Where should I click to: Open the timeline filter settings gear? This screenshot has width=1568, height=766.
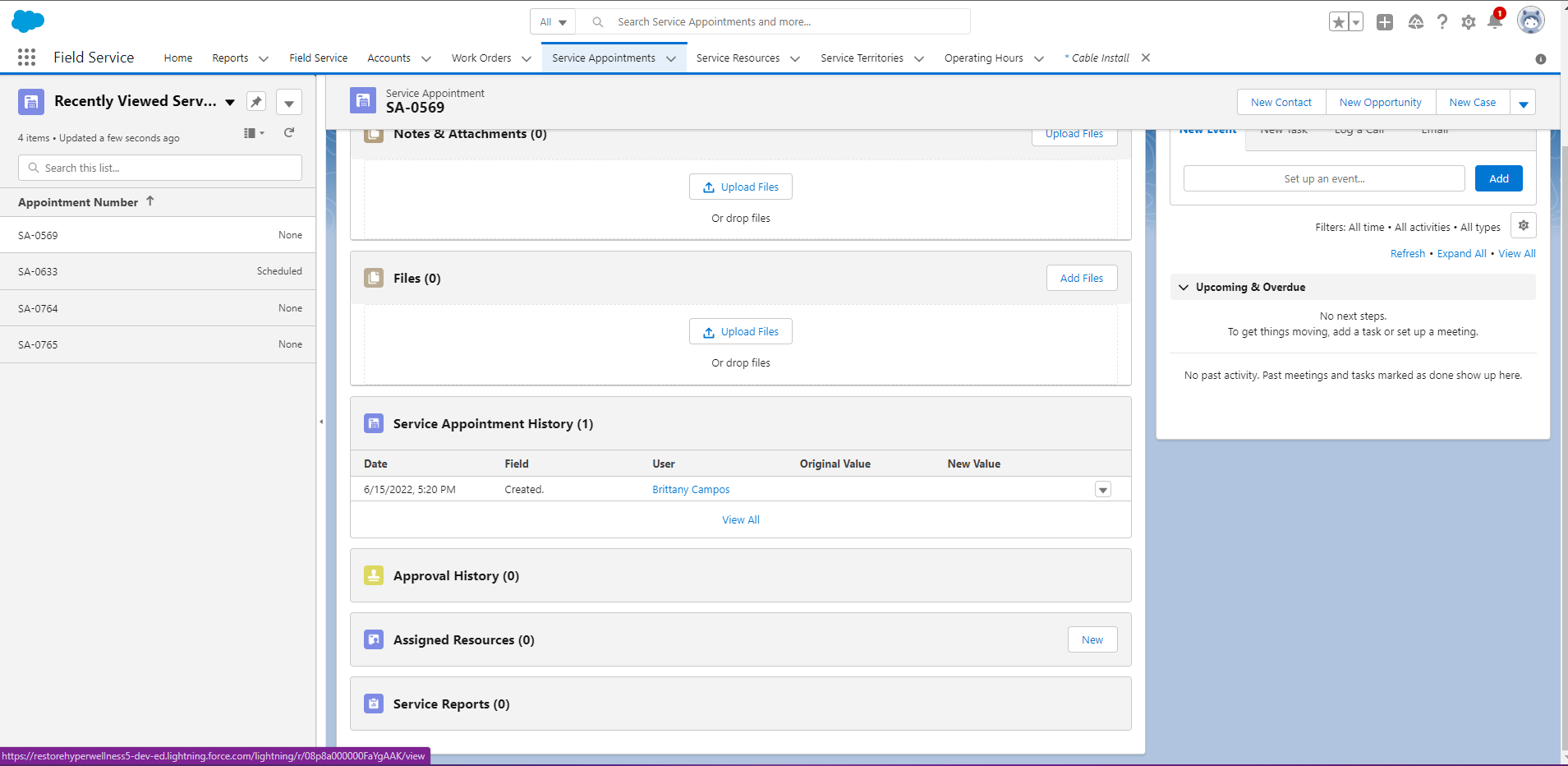(x=1524, y=226)
